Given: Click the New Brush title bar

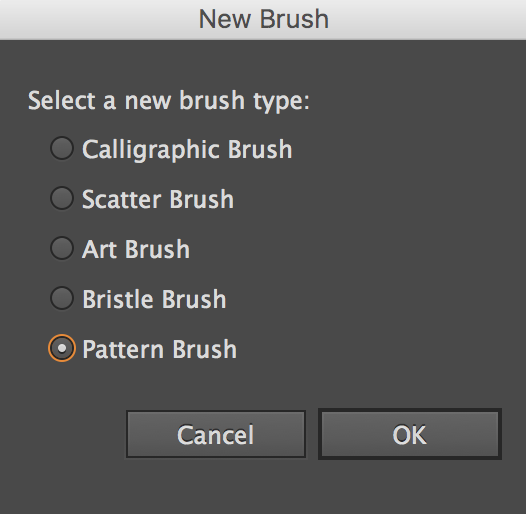Looking at the screenshot, I should coord(263,20).
